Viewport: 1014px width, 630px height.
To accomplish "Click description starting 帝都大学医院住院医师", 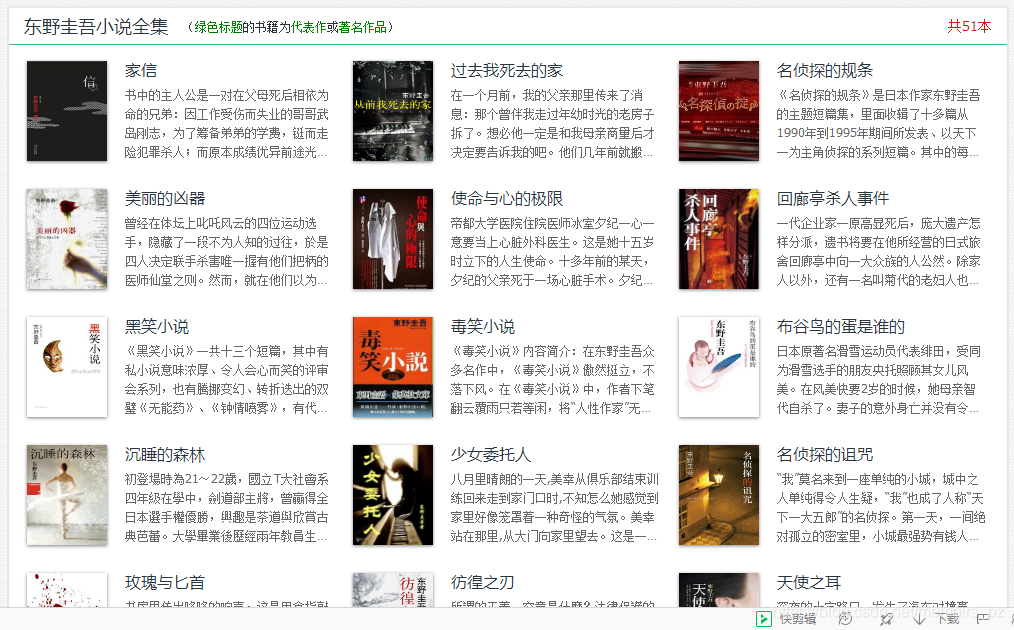I will pos(552,252).
